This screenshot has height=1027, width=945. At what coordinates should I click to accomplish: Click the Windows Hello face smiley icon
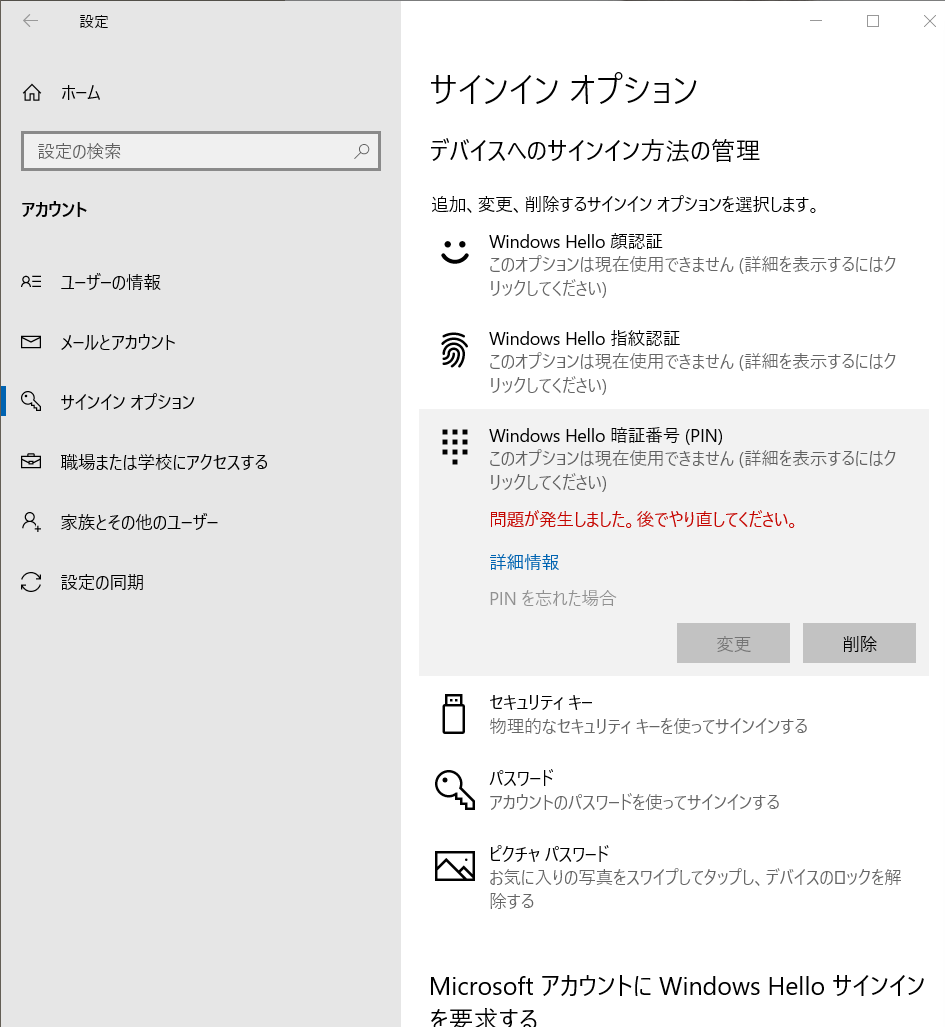coord(454,252)
